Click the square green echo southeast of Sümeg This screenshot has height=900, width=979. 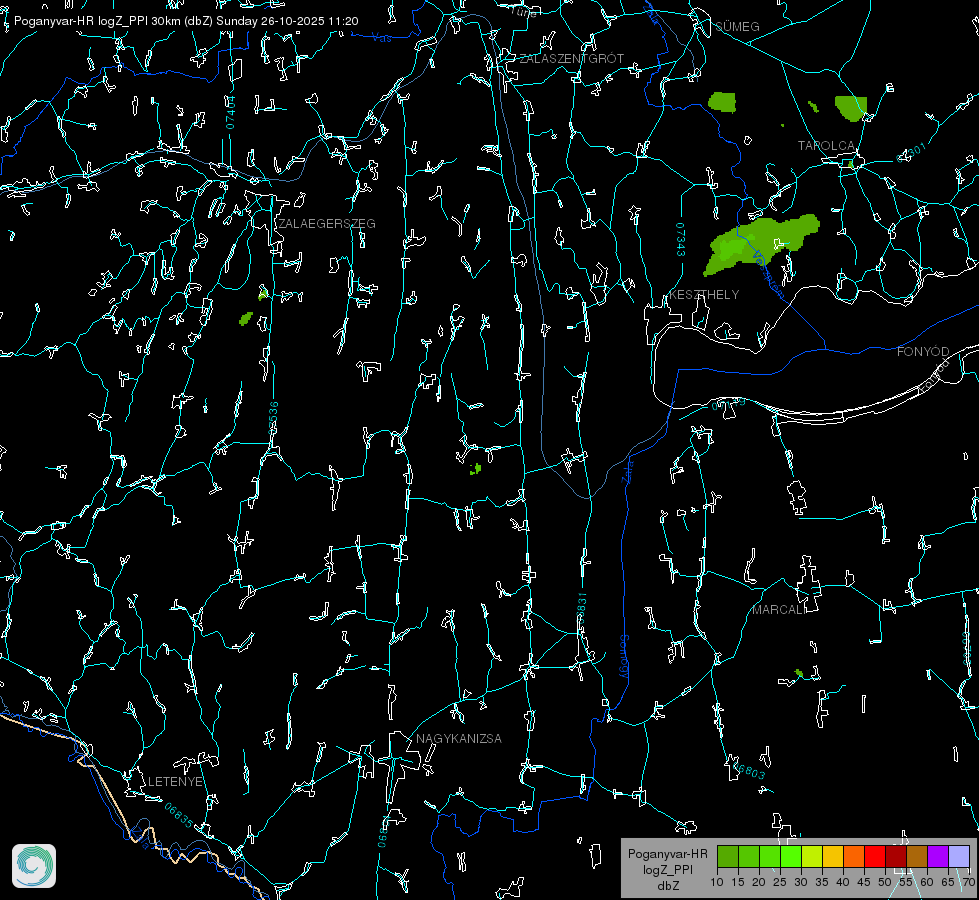(722, 102)
